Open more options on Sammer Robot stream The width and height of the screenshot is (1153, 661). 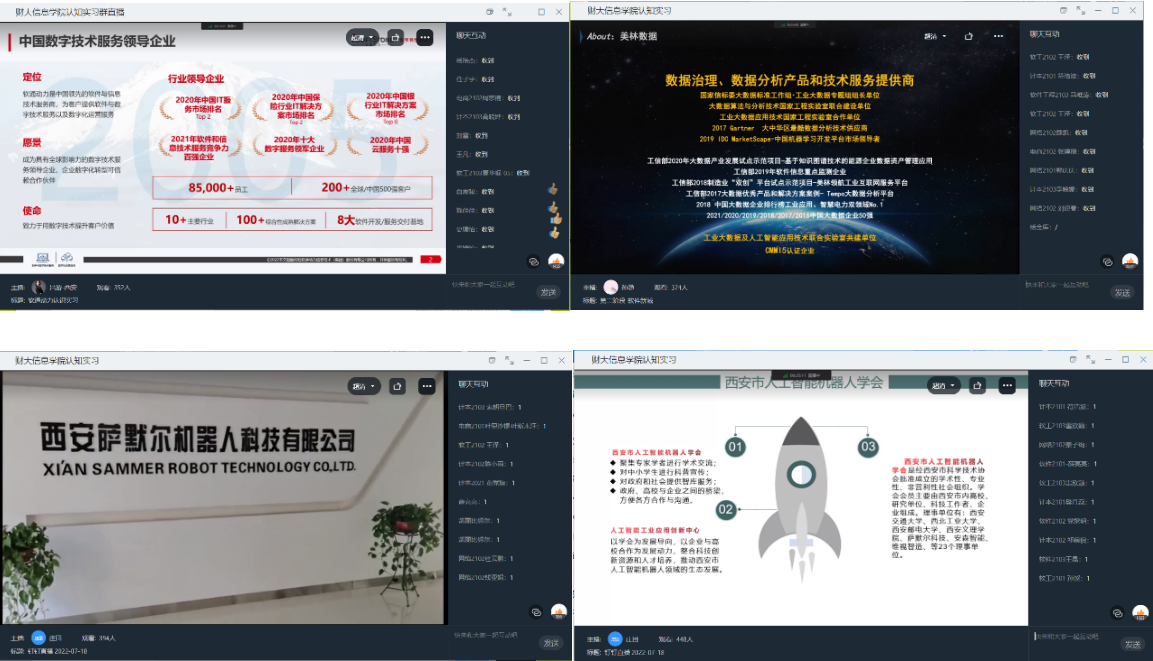[426, 386]
